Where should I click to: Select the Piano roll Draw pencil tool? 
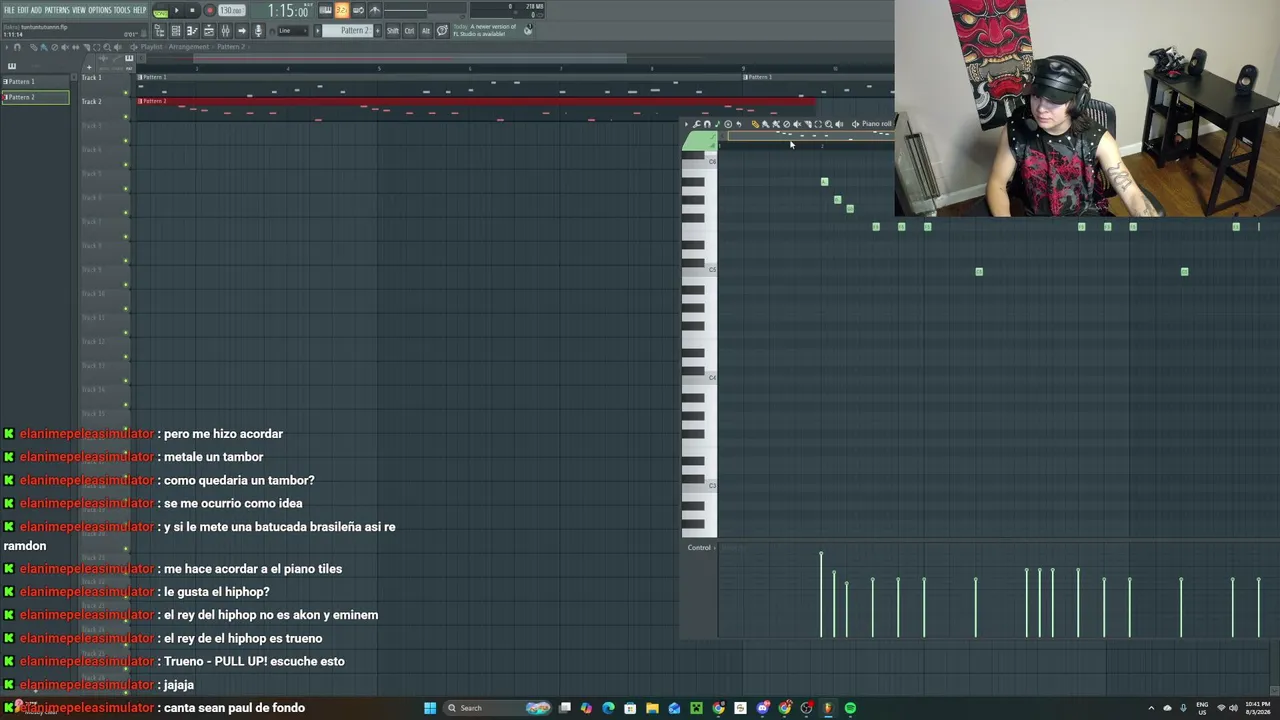755,124
